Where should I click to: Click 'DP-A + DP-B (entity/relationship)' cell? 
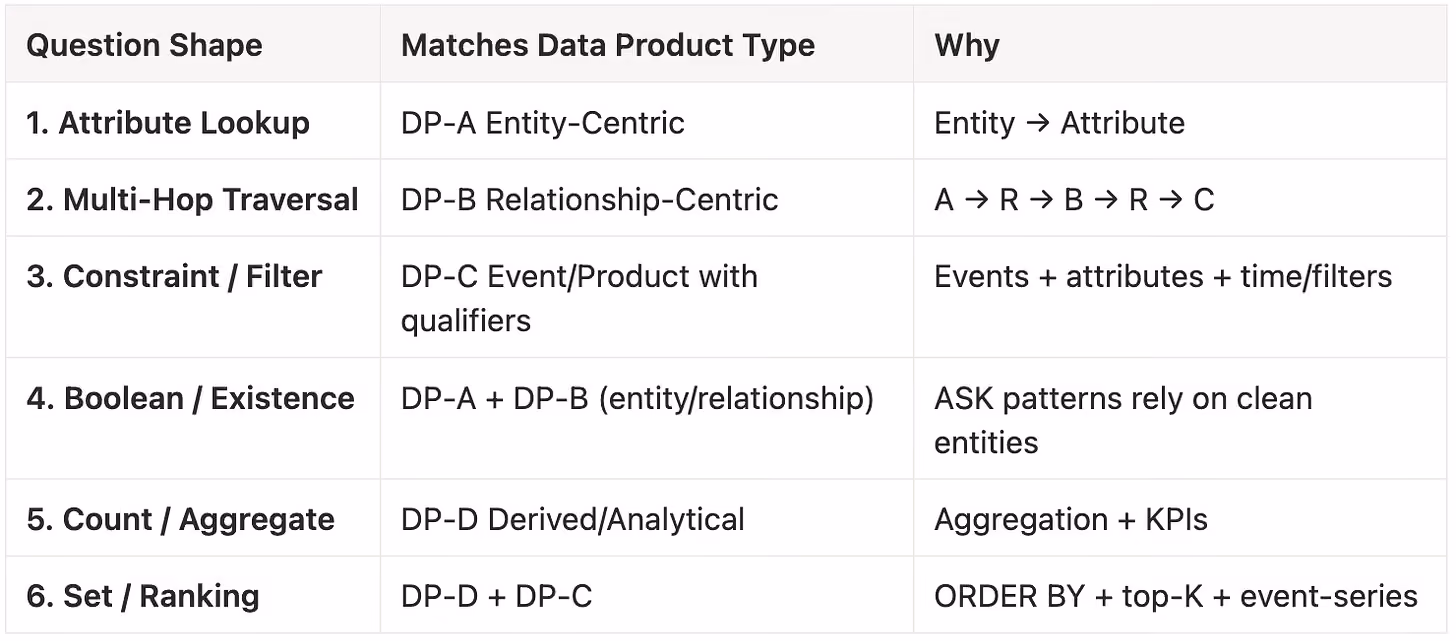coord(647,419)
